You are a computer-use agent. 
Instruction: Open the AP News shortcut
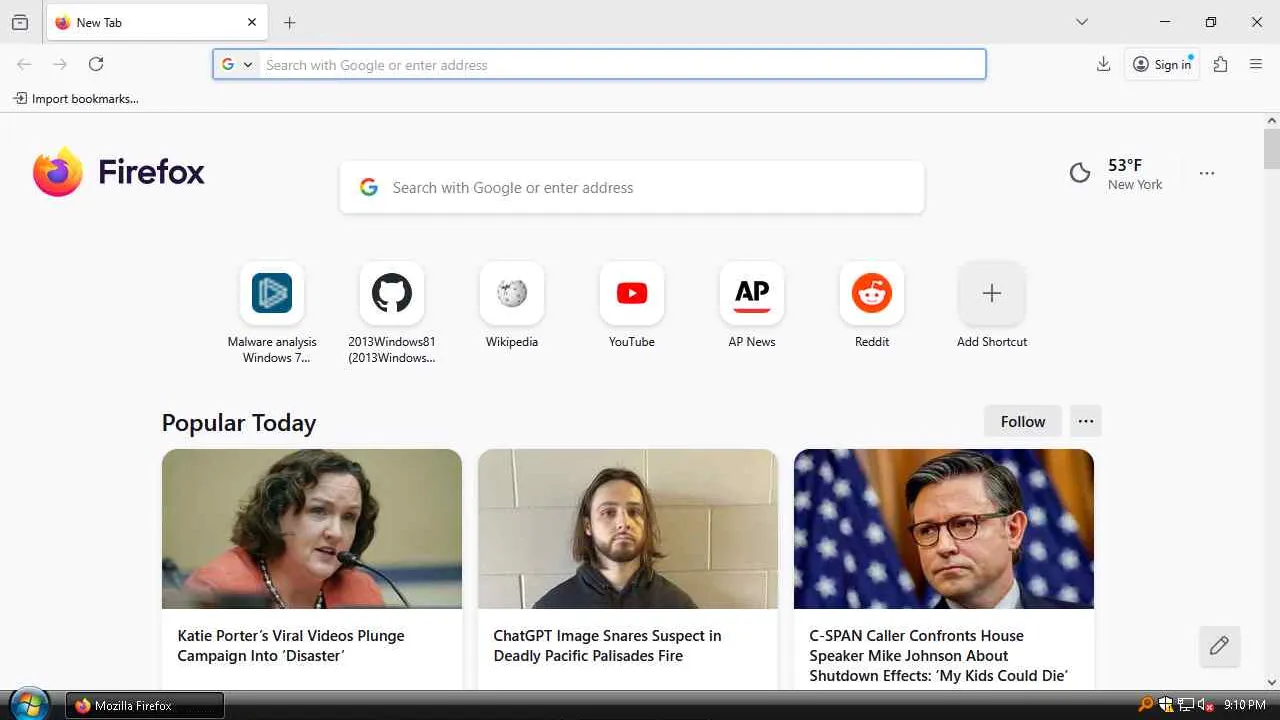(752, 305)
